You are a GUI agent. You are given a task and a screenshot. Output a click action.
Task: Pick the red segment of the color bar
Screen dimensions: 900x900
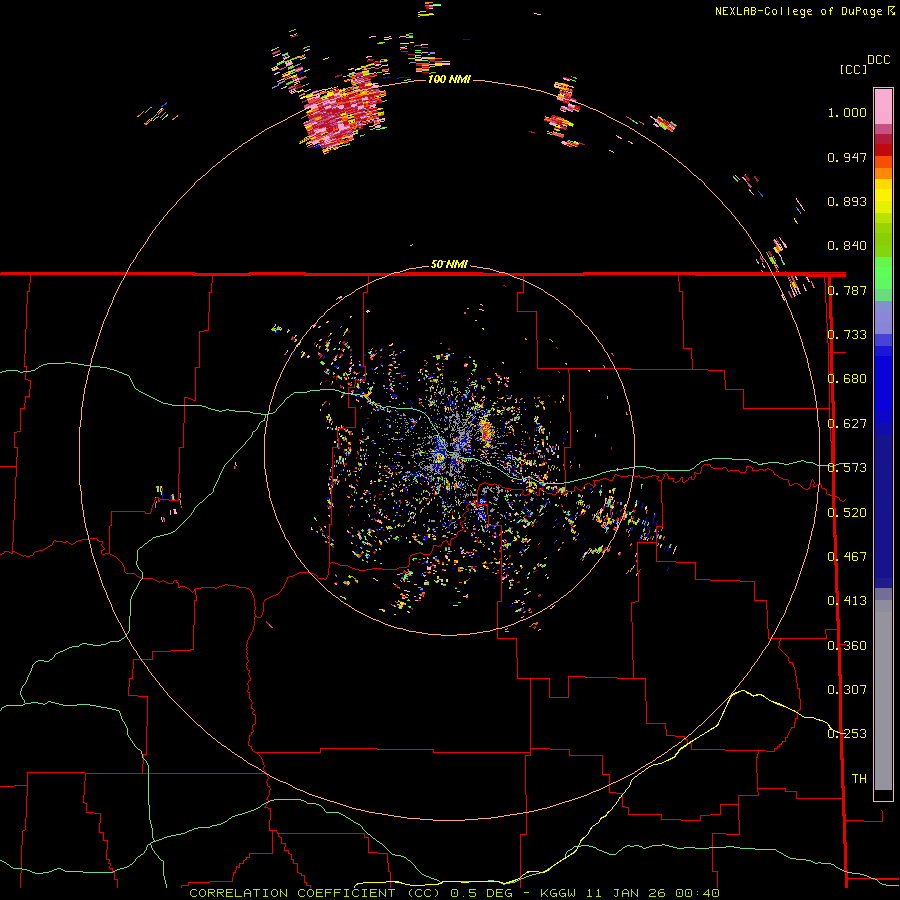point(883,150)
